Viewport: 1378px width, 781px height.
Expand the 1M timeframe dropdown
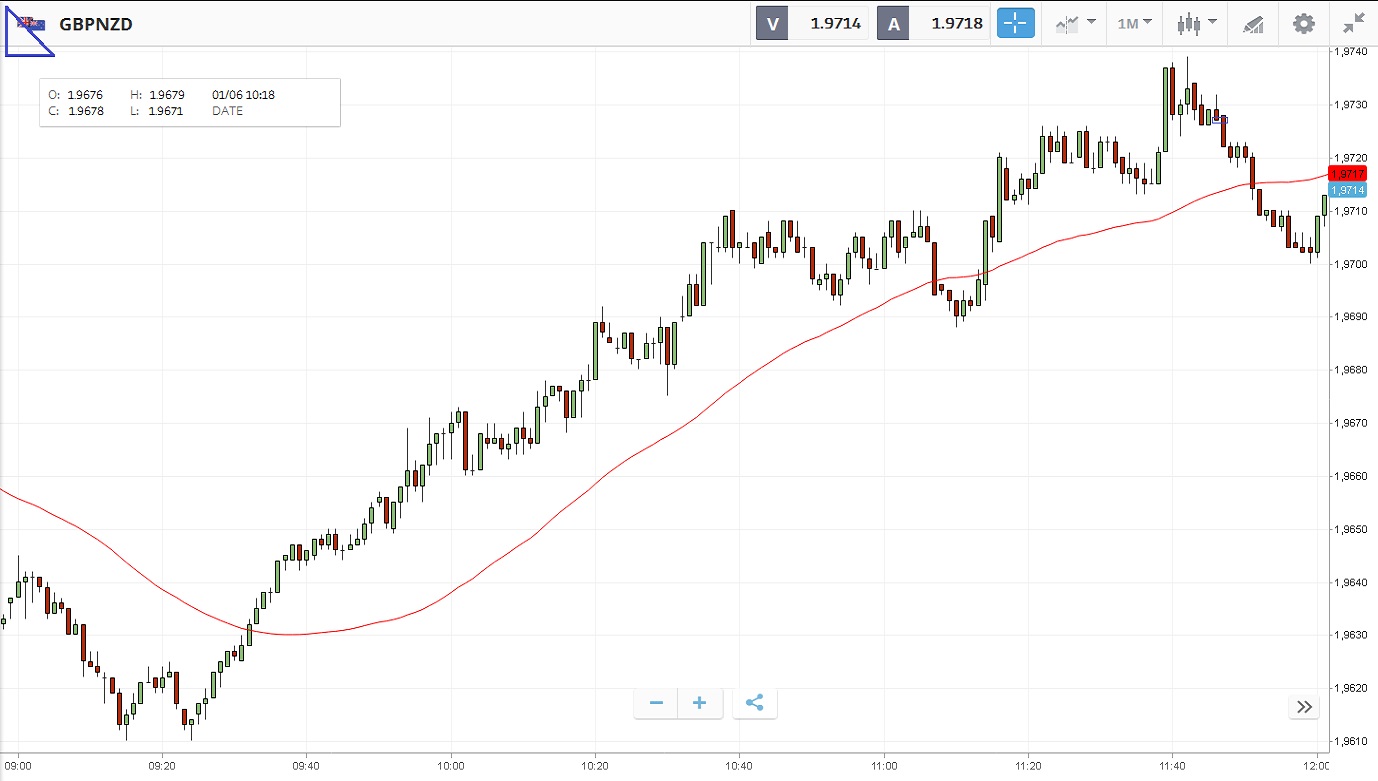point(1134,23)
